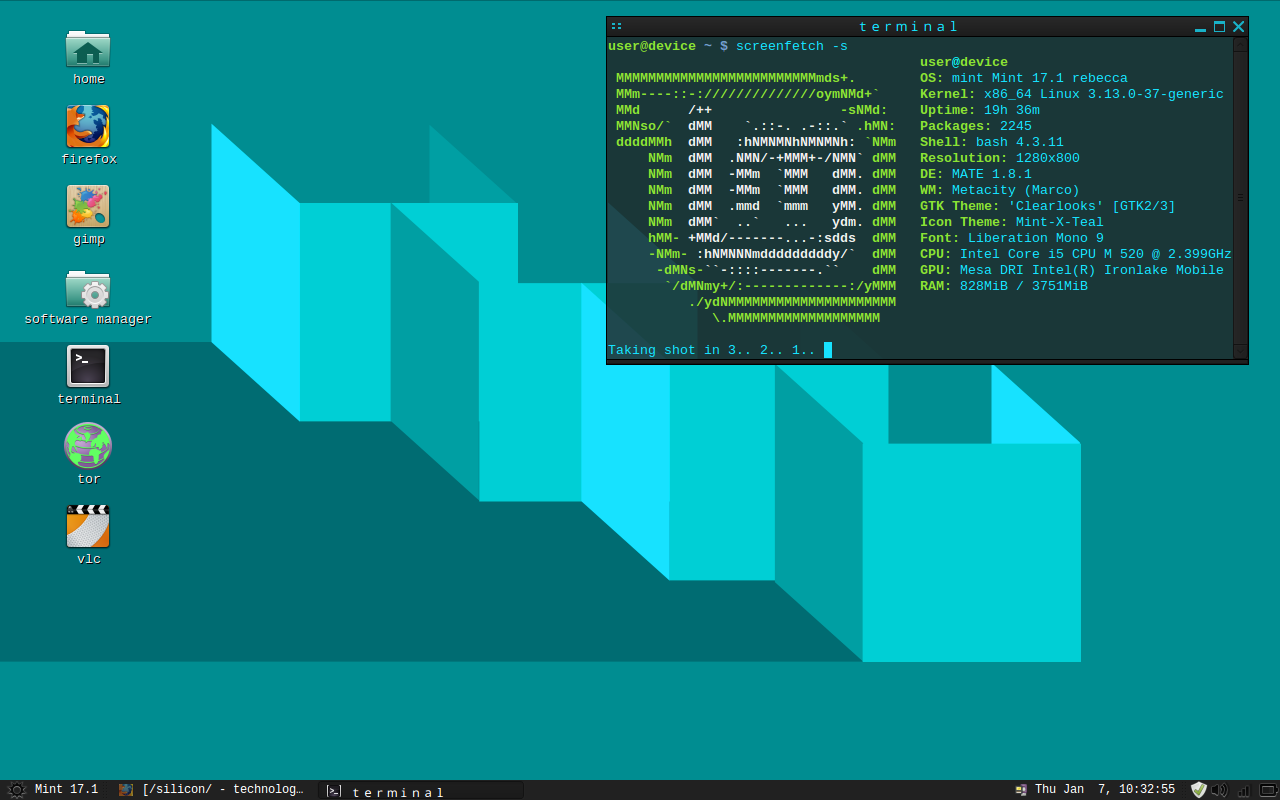Maximize the terminal window

tap(1219, 27)
